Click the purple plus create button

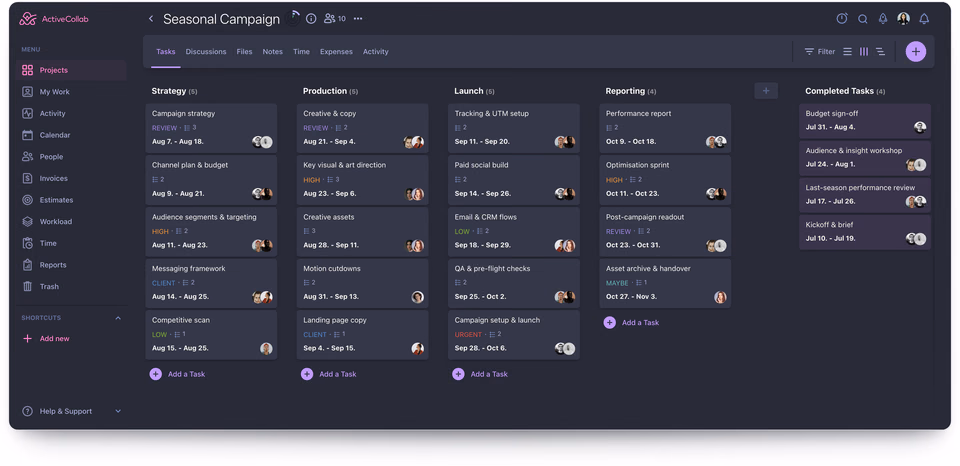916,51
